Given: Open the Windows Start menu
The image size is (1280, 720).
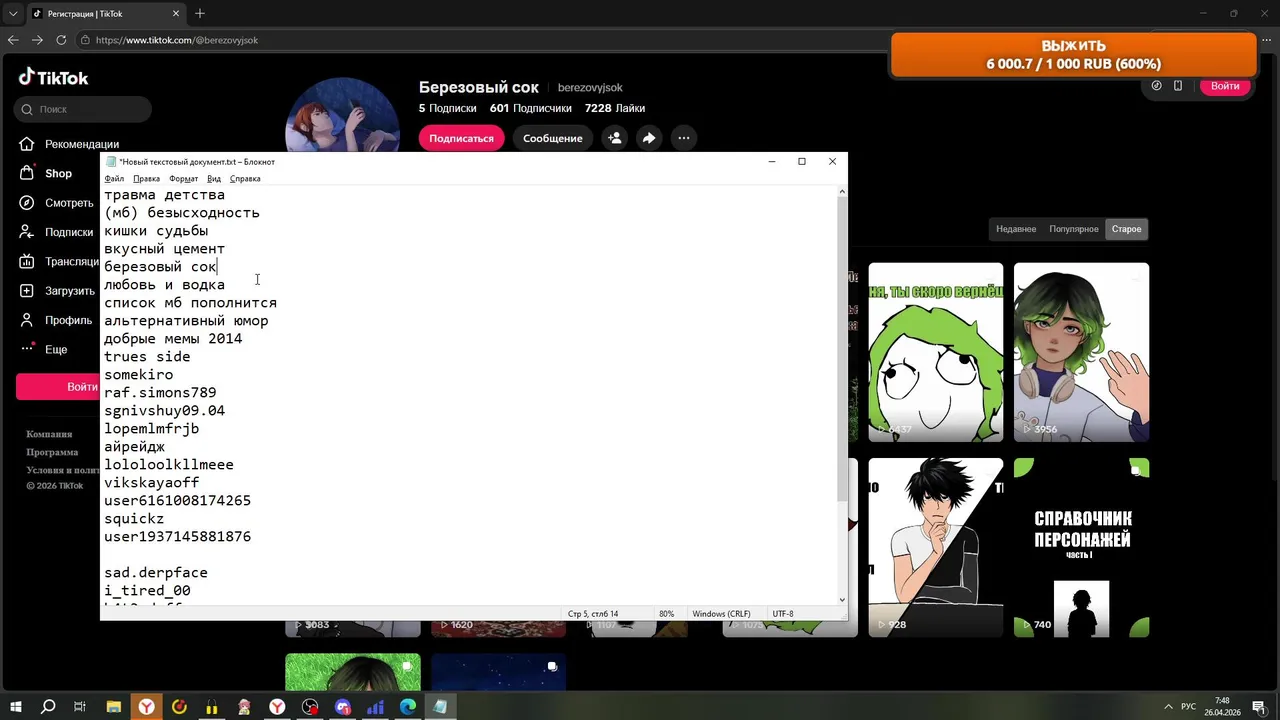Looking at the screenshot, I should pyautogui.click(x=16, y=707).
